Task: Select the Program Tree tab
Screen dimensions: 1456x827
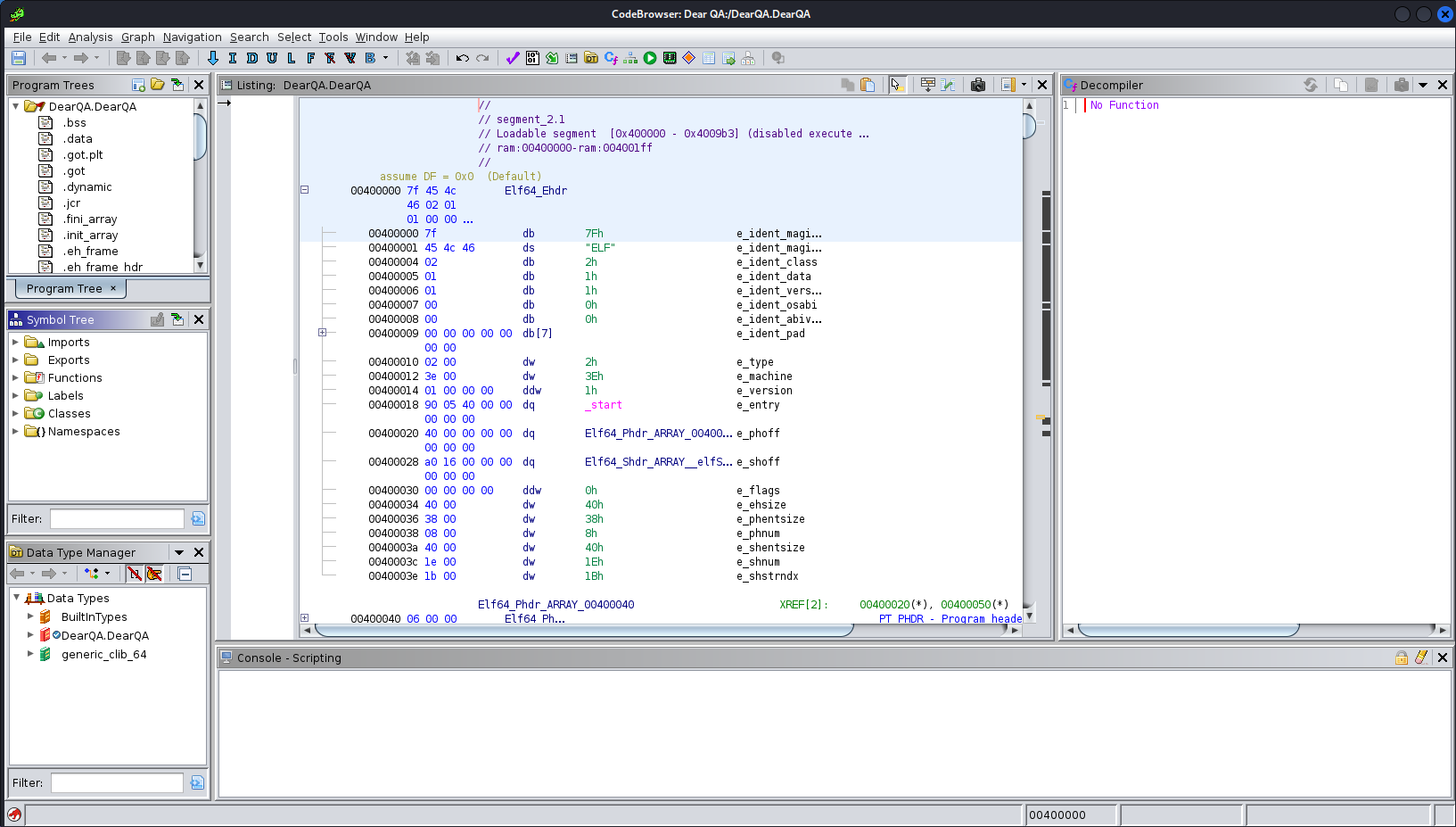Action: pyautogui.click(x=65, y=288)
